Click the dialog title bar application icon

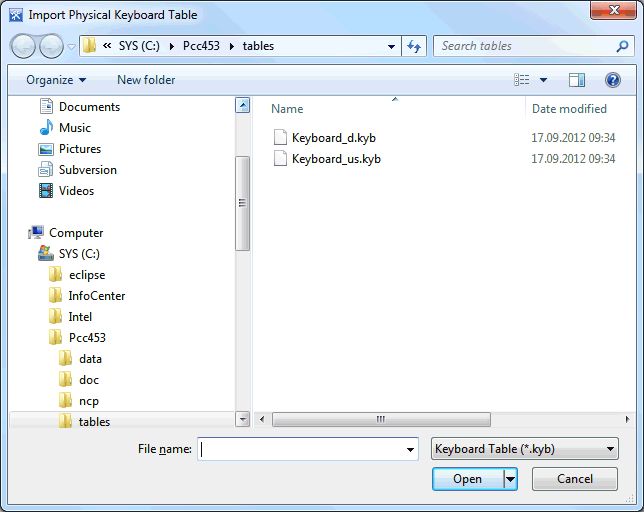pyautogui.click(x=16, y=15)
